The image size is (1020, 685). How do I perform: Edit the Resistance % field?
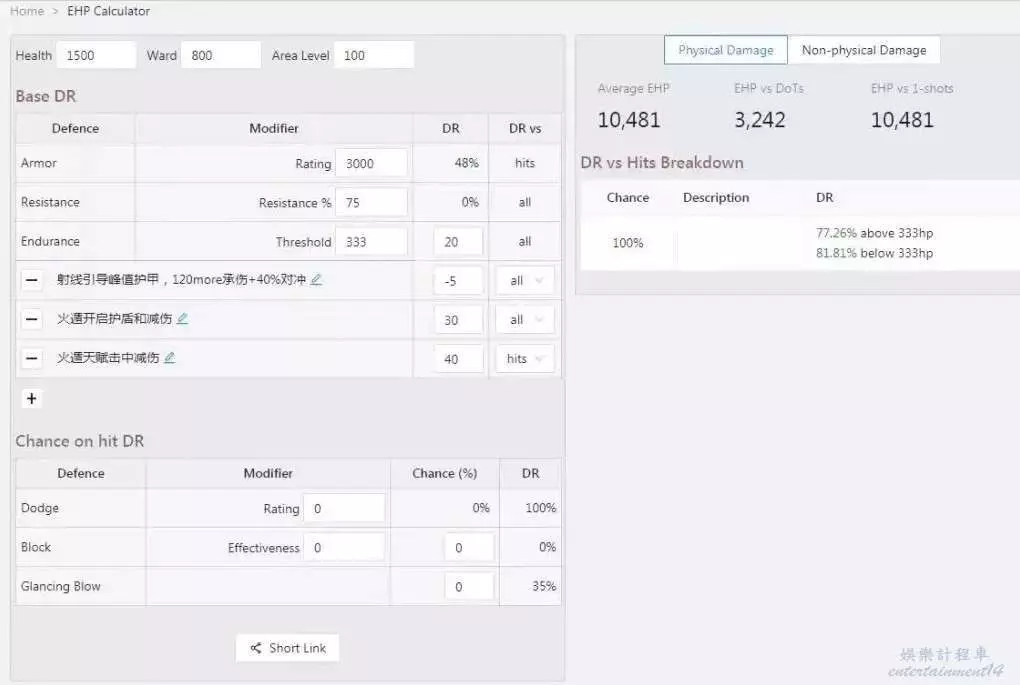tap(371, 202)
